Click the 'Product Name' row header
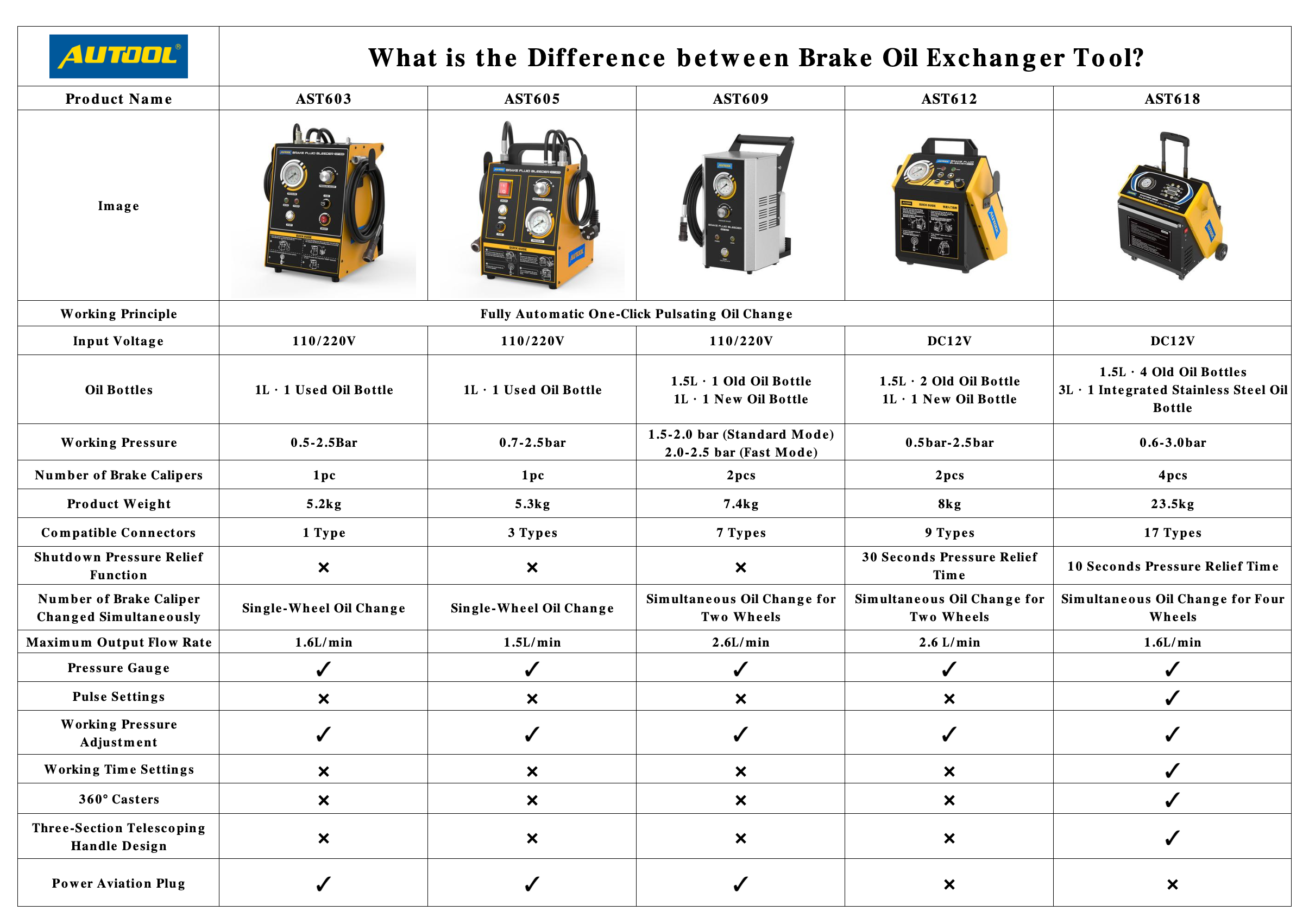Viewport: 1309px width, 924px height. [x=118, y=99]
